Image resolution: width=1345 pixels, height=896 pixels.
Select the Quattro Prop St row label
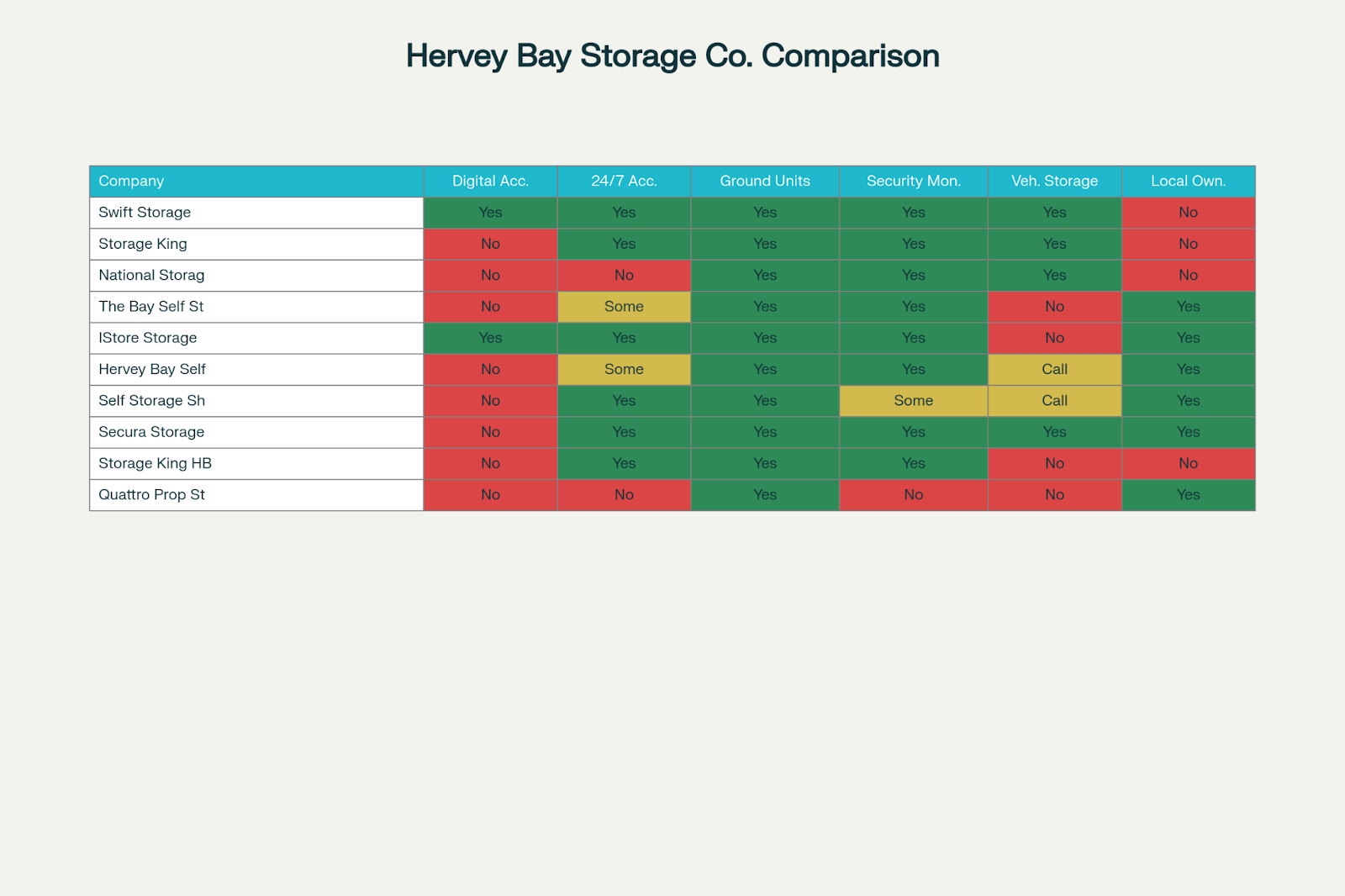[151, 495]
